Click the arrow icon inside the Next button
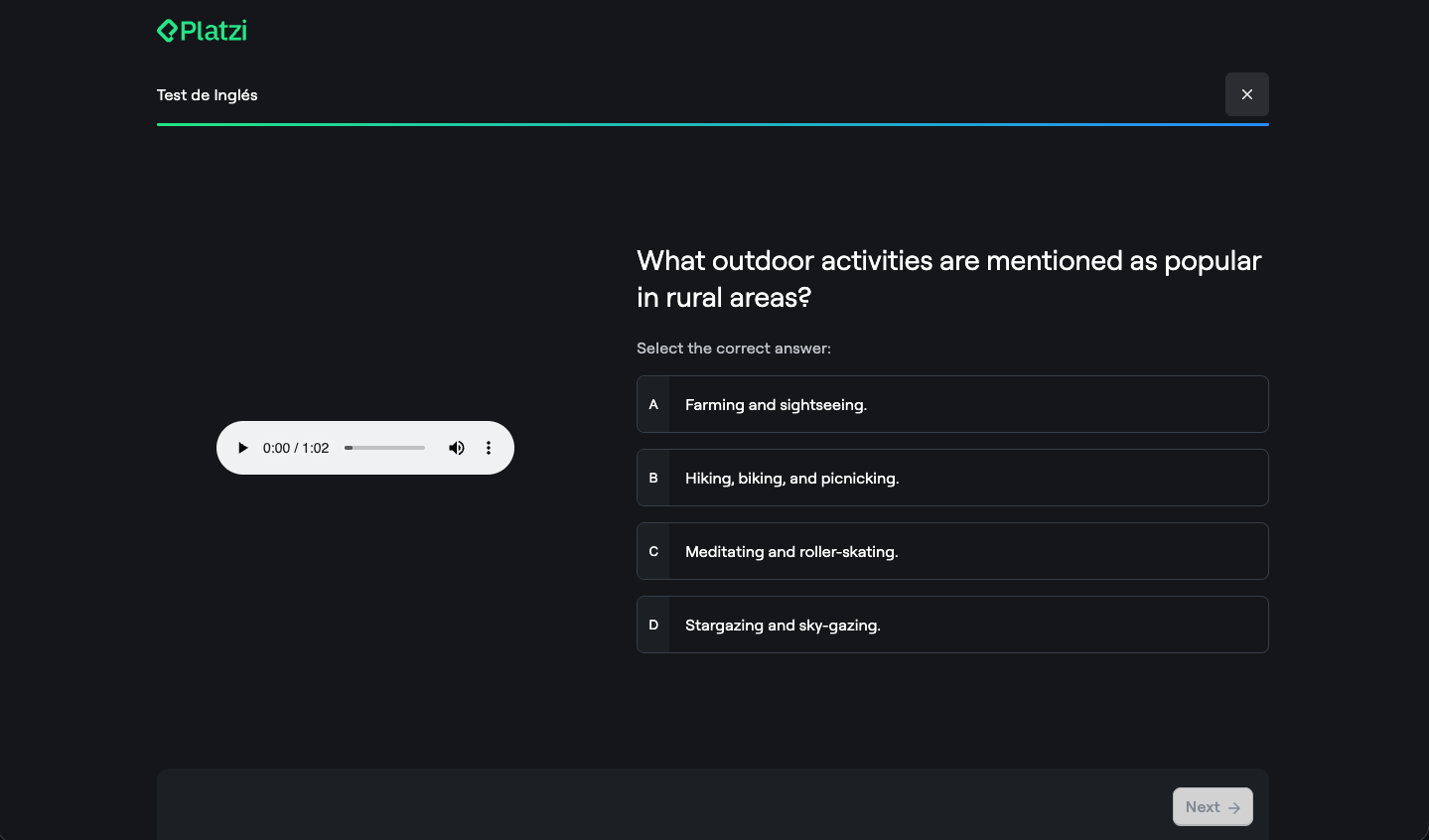 (x=1233, y=807)
